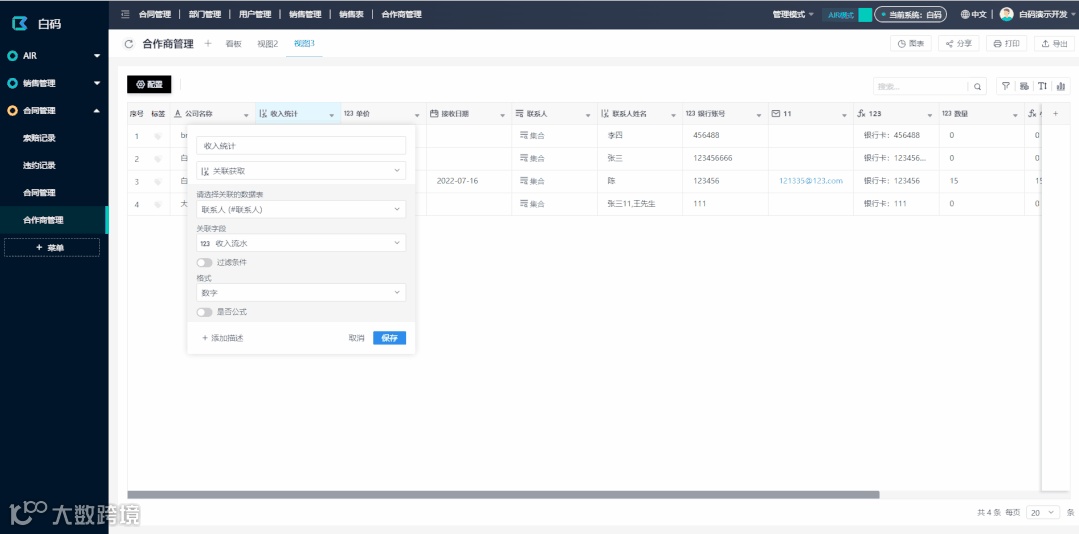This screenshot has height=534, width=1079.
Task: Open 部门管理 in the top navigation
Action: click(204, 14)
